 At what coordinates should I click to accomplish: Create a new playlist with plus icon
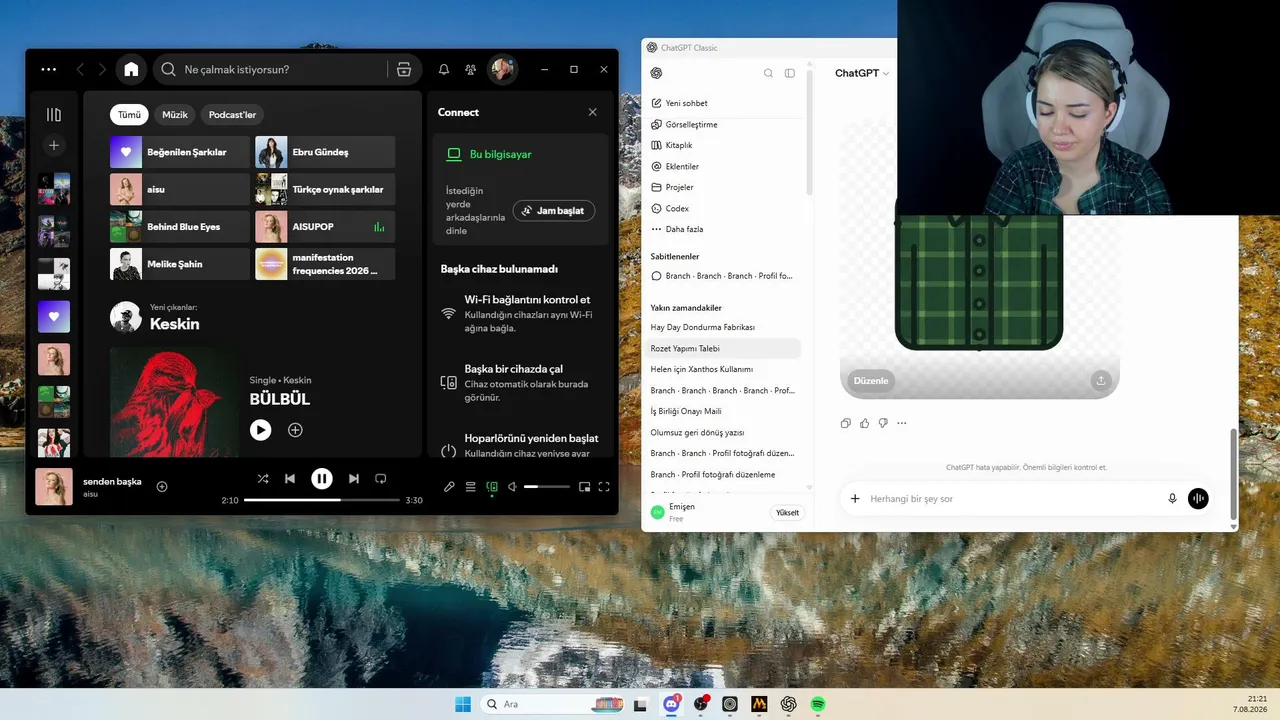click(x=54, y=146)
